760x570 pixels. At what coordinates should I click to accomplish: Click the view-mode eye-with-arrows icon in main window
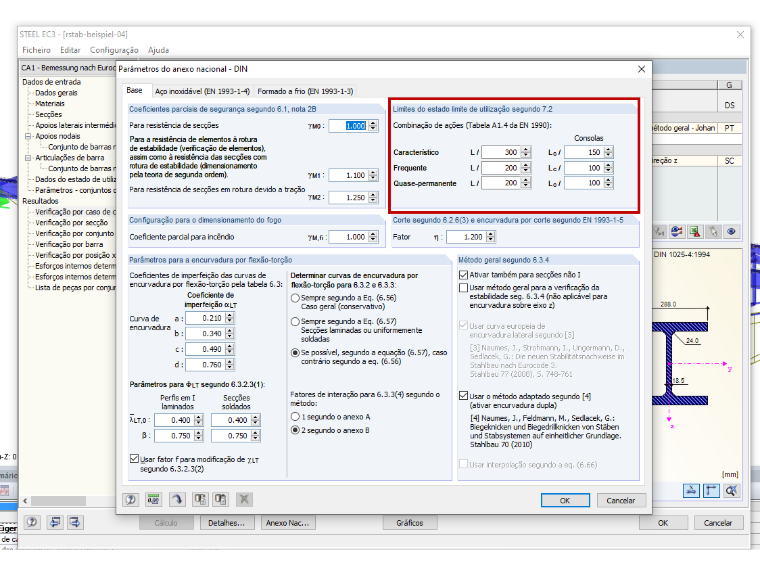pos(677,232)
